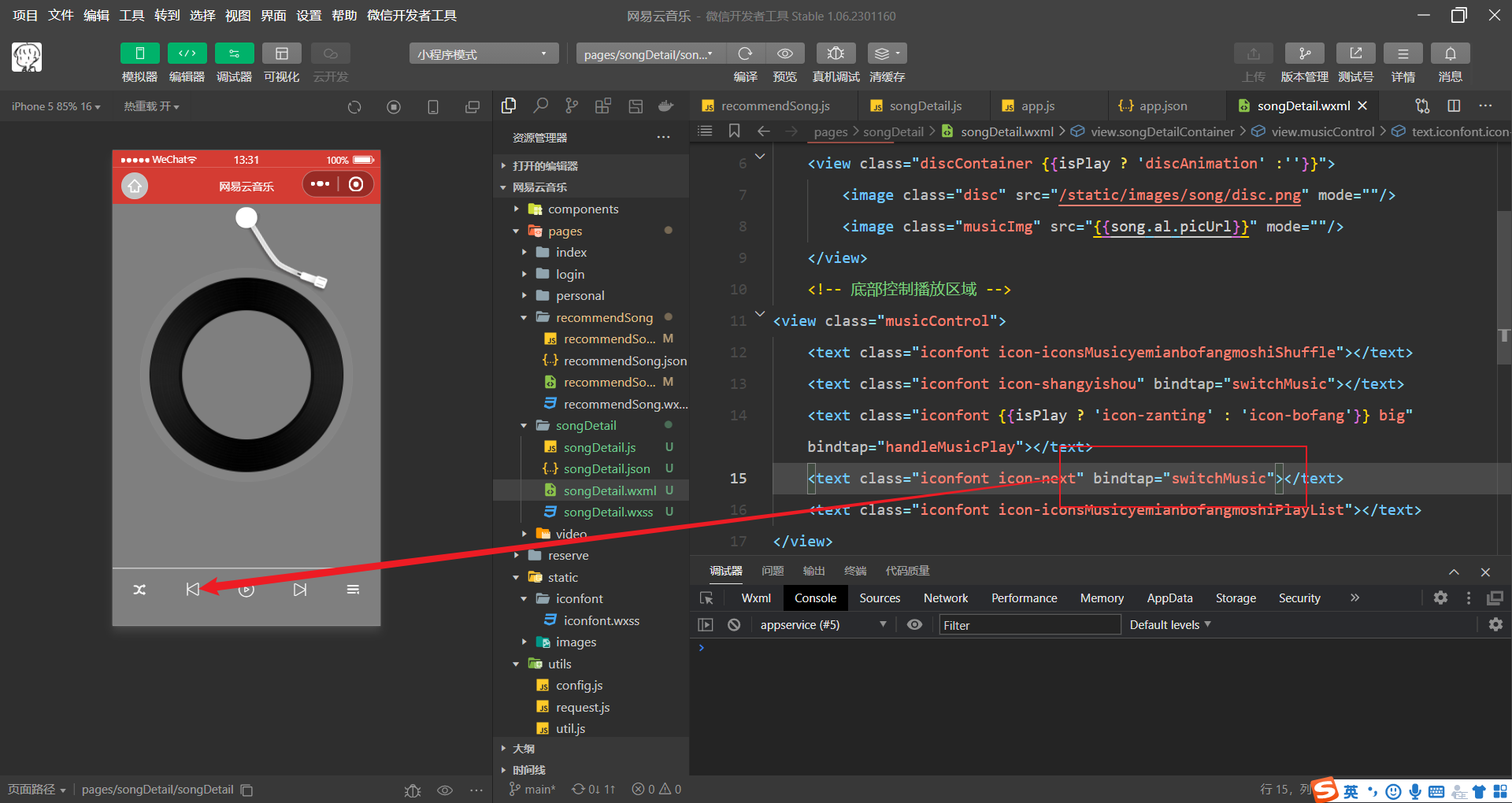The width and height of the screenshot is (1512, 803).
Task: Click the editor more actions ellipsis
Action: tap(1485, 105)
